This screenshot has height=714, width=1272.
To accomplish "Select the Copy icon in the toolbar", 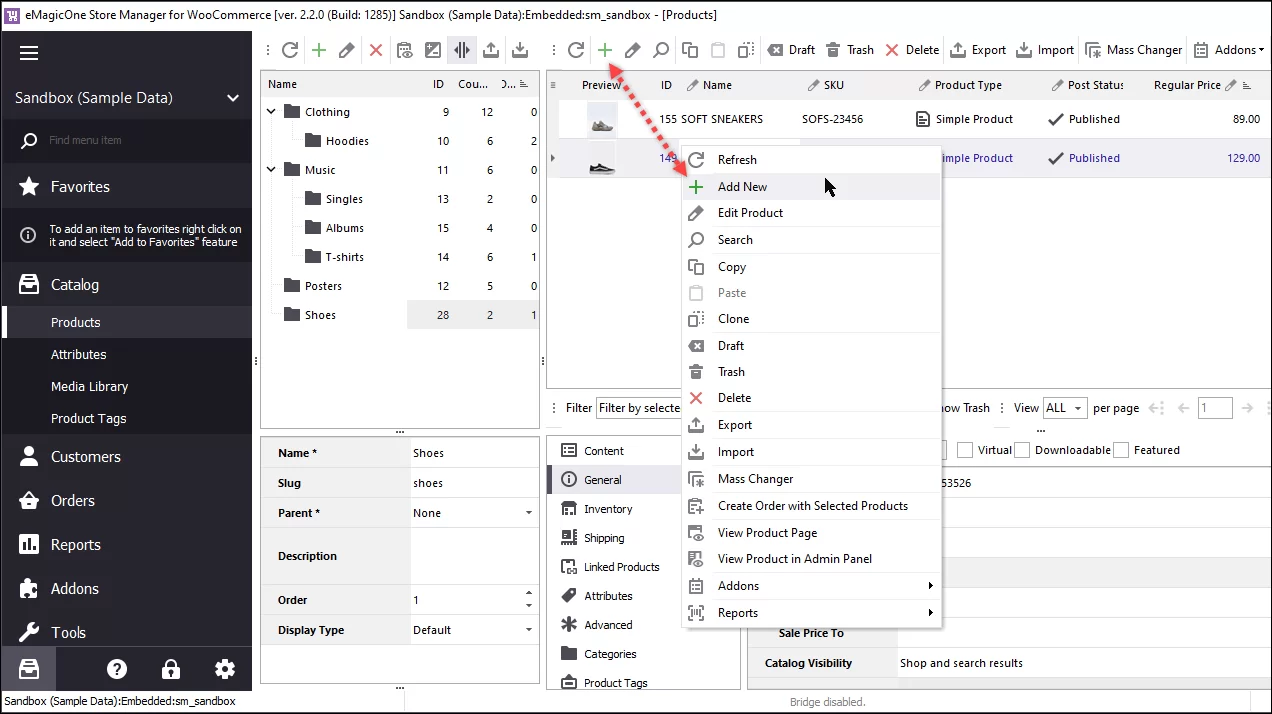I will click(x=688, y=49).
